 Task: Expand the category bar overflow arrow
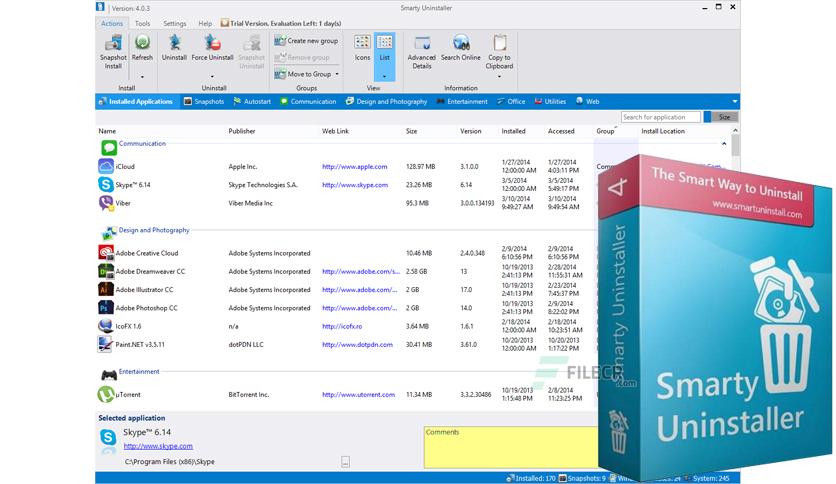tap(735, 101)
